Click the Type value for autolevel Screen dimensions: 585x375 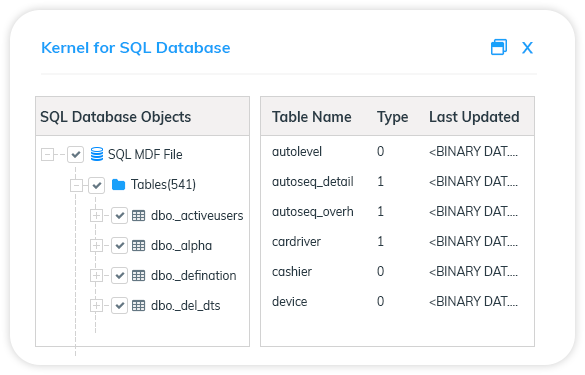pos(380,151)
